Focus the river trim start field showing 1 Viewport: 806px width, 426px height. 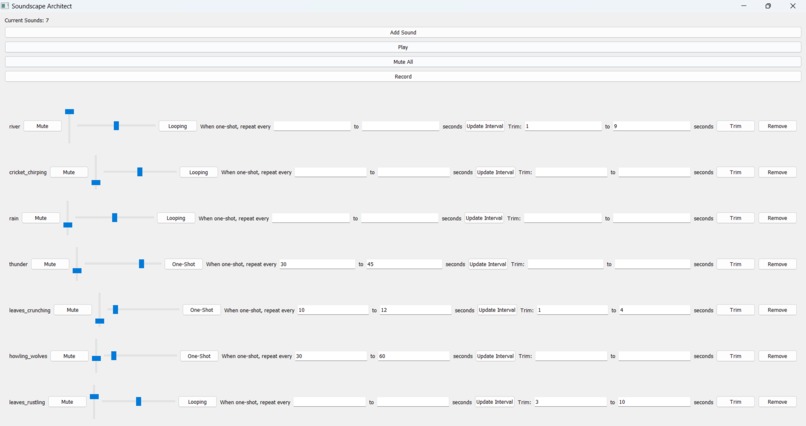click(563, 126)
